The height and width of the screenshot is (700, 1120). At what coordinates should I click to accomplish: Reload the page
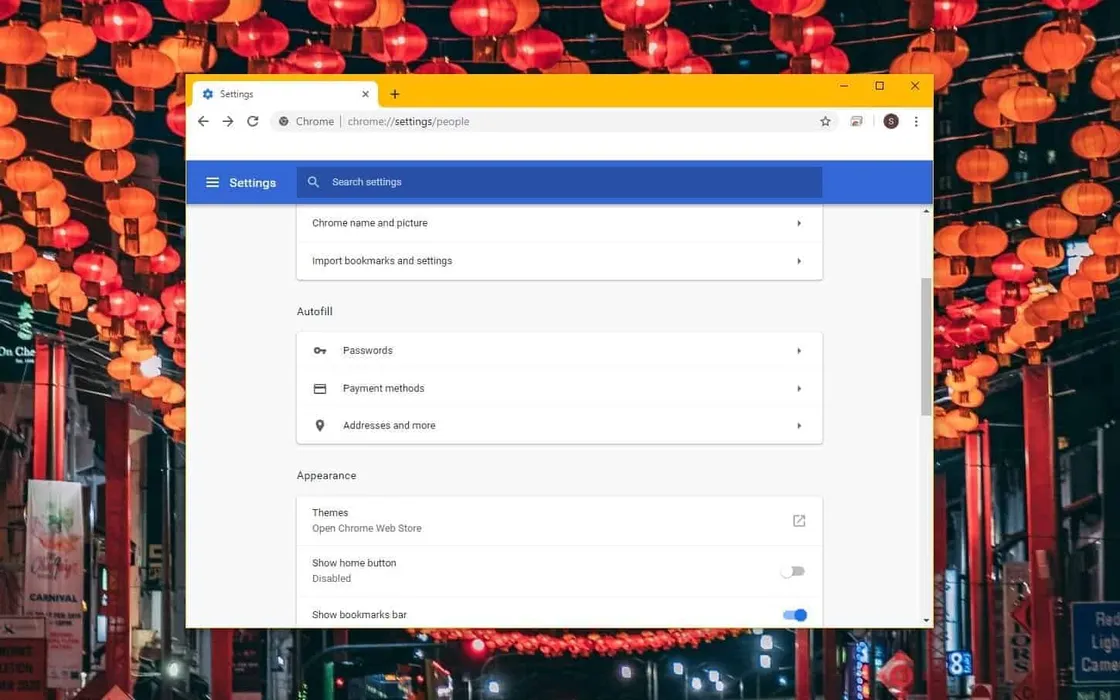(252, 121)
